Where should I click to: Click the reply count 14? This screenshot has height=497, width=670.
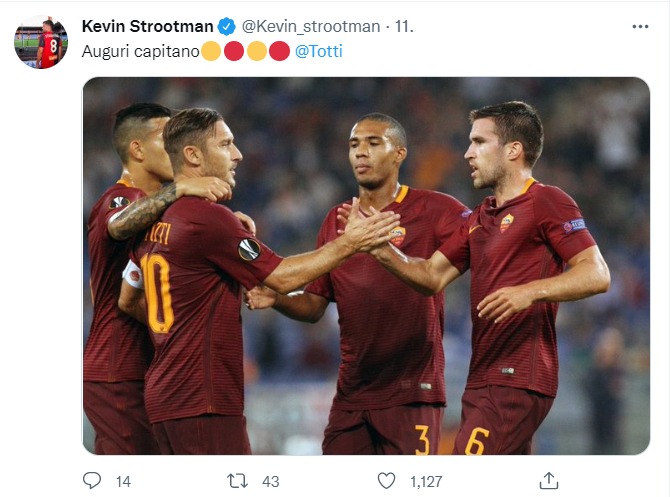point(123,481)
